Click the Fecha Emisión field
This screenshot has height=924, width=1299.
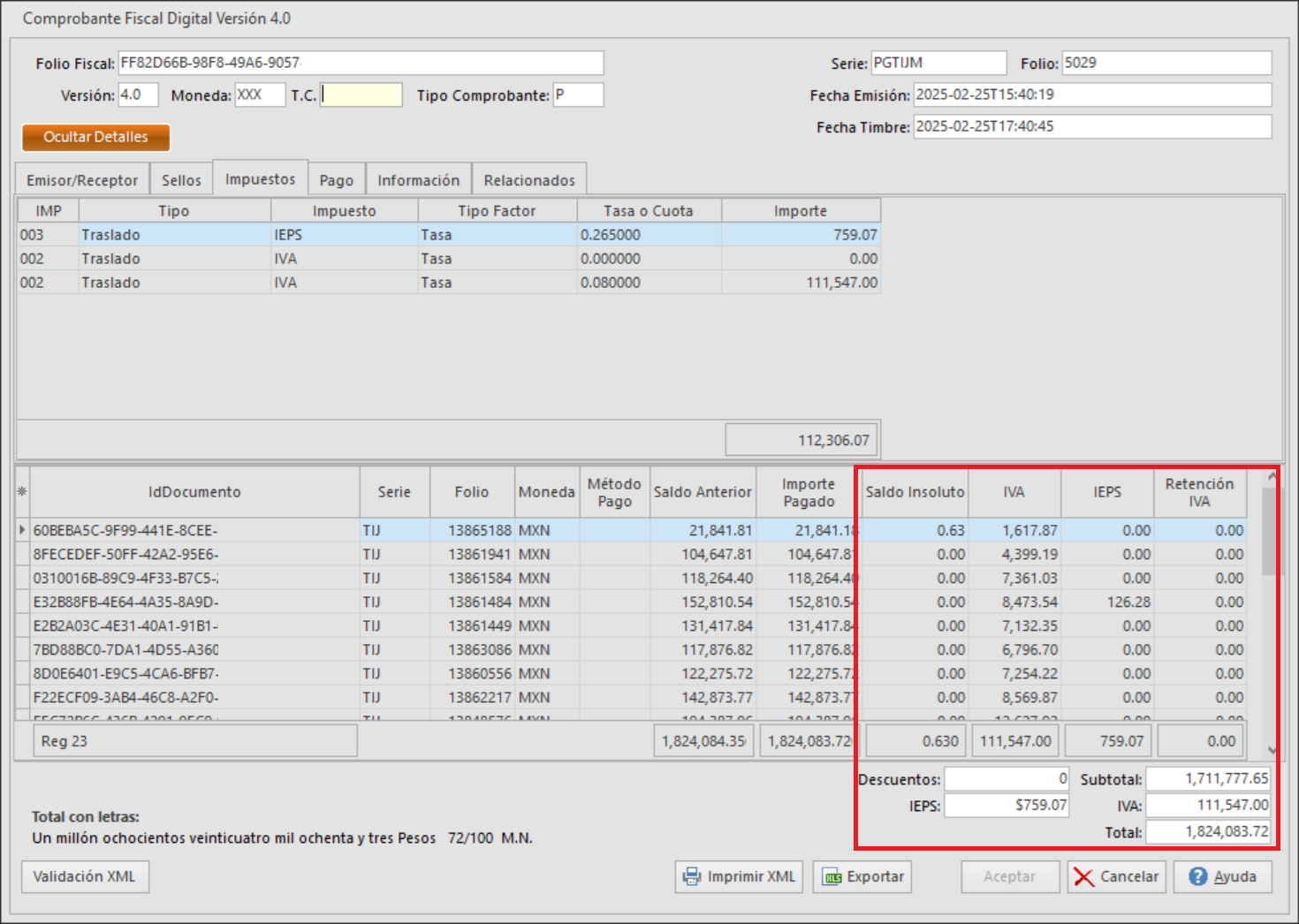[x=1092, y=95]
